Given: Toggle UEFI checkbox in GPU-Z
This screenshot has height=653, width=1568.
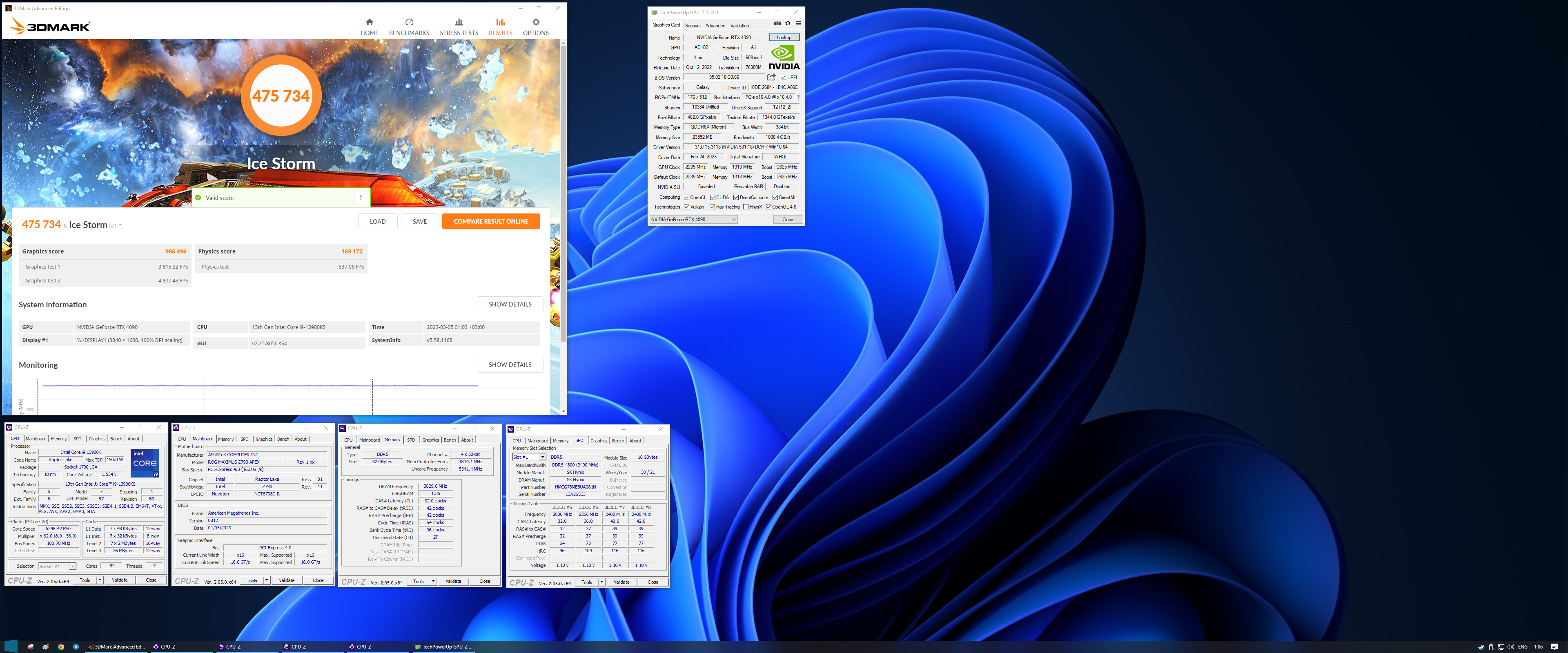Looking at the screenshot, I should click(784, 77).
